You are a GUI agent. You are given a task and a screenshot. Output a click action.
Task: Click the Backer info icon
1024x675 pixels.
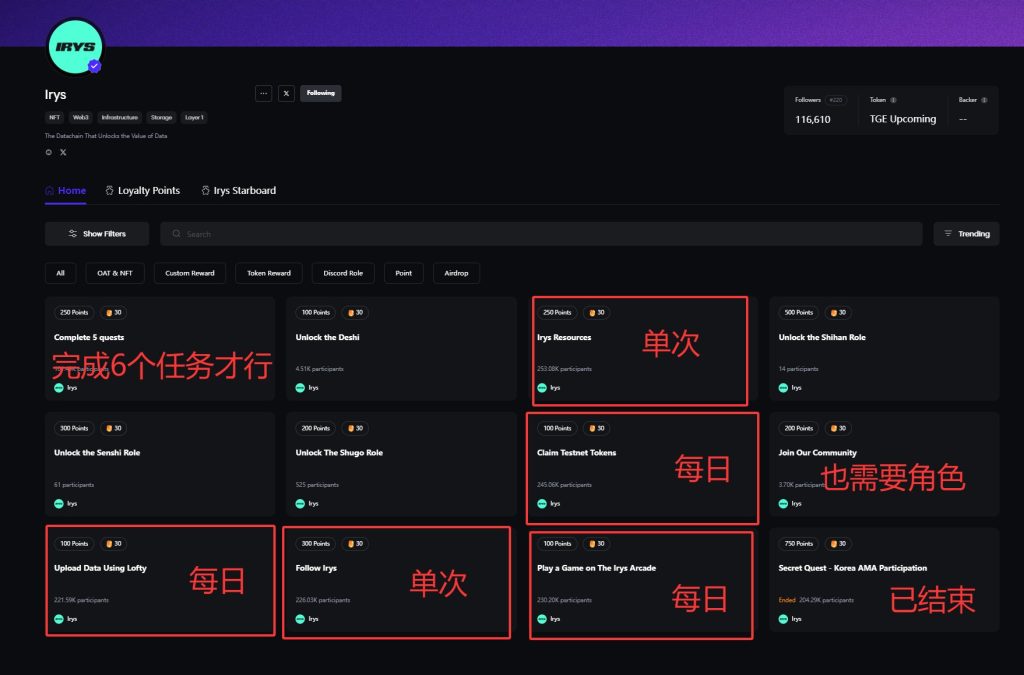tap(984, 100)
